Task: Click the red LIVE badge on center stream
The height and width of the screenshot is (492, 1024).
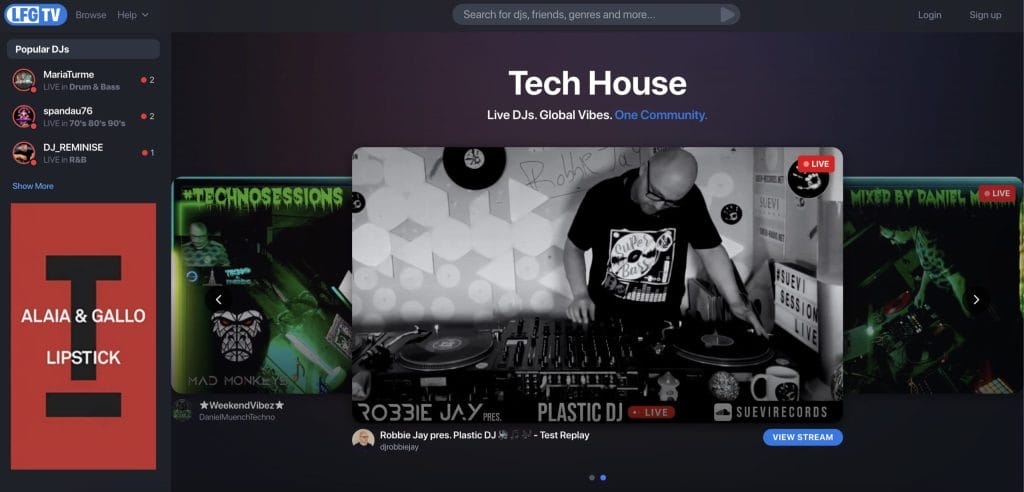Action: pos(815,164)
